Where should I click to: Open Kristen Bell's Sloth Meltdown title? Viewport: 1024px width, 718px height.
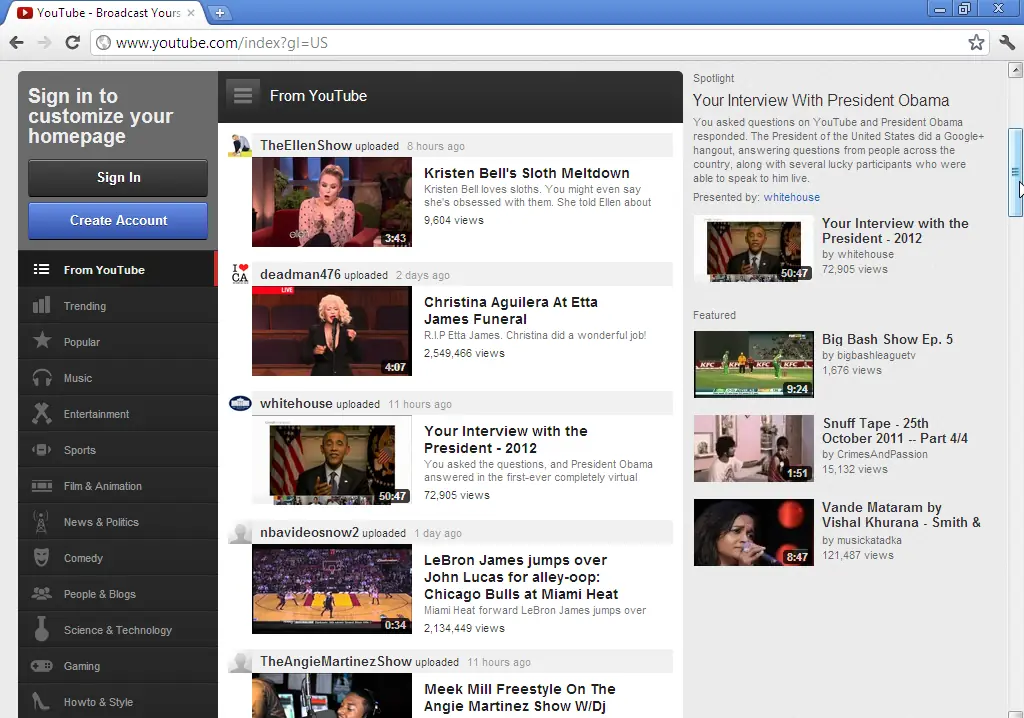[526, 173]
